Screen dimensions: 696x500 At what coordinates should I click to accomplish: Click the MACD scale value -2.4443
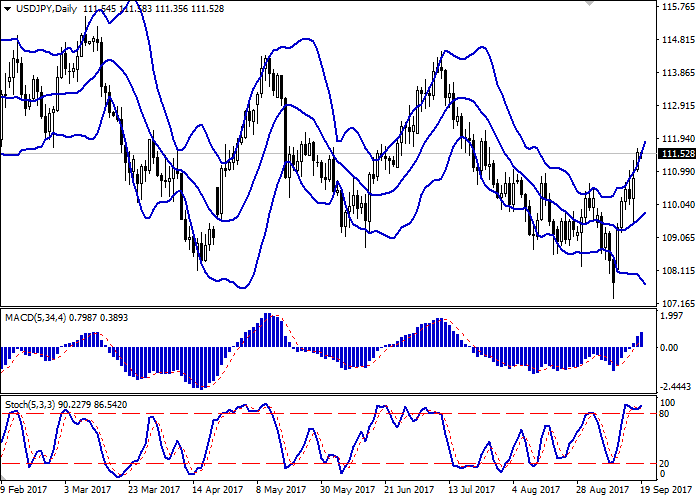pyautogui.click(x=676, y=387)
